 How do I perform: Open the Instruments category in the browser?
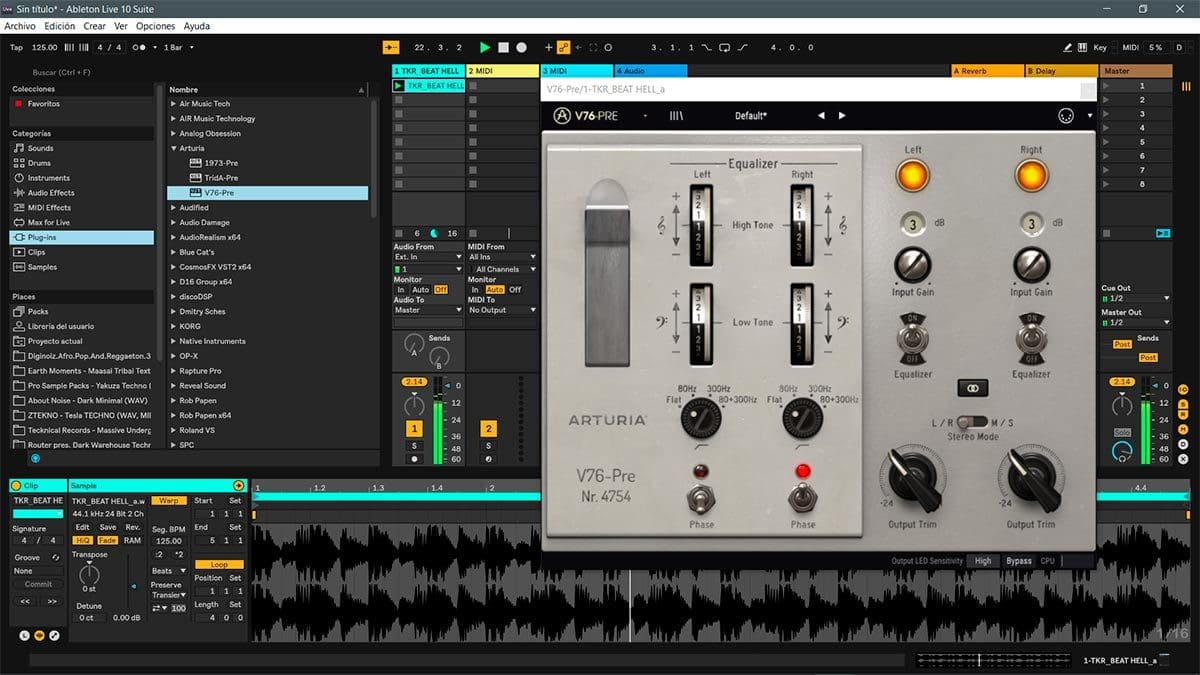click(49, 178)
